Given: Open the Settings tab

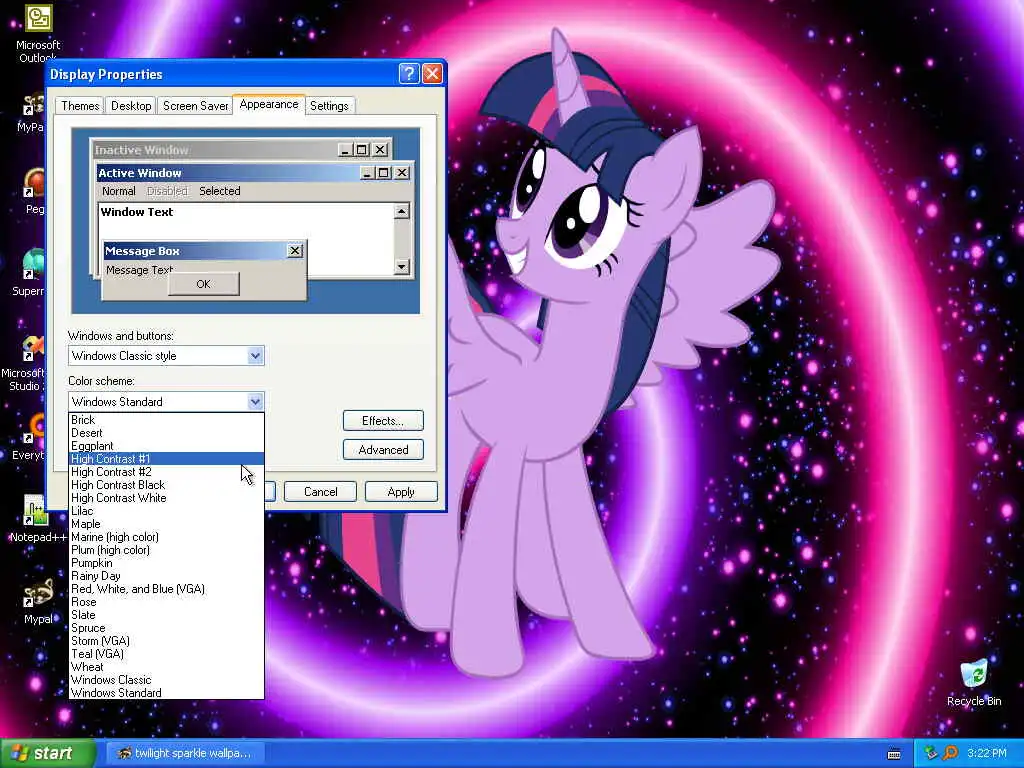Looking at the screenshot, I should pos(329,106).
